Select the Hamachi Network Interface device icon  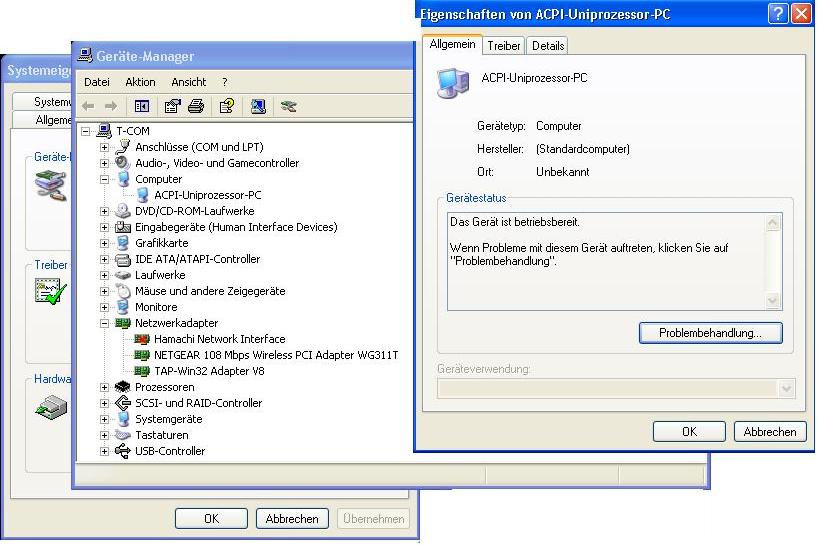(x=142, y=339)
